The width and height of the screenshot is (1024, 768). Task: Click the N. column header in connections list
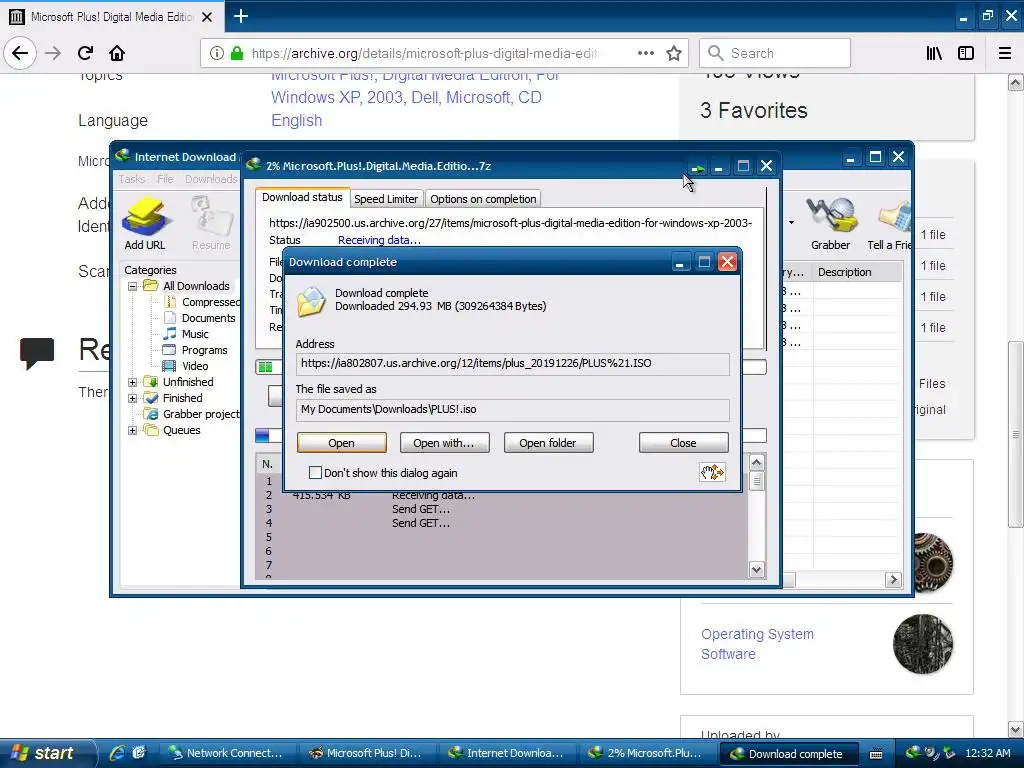coord(268,464)
